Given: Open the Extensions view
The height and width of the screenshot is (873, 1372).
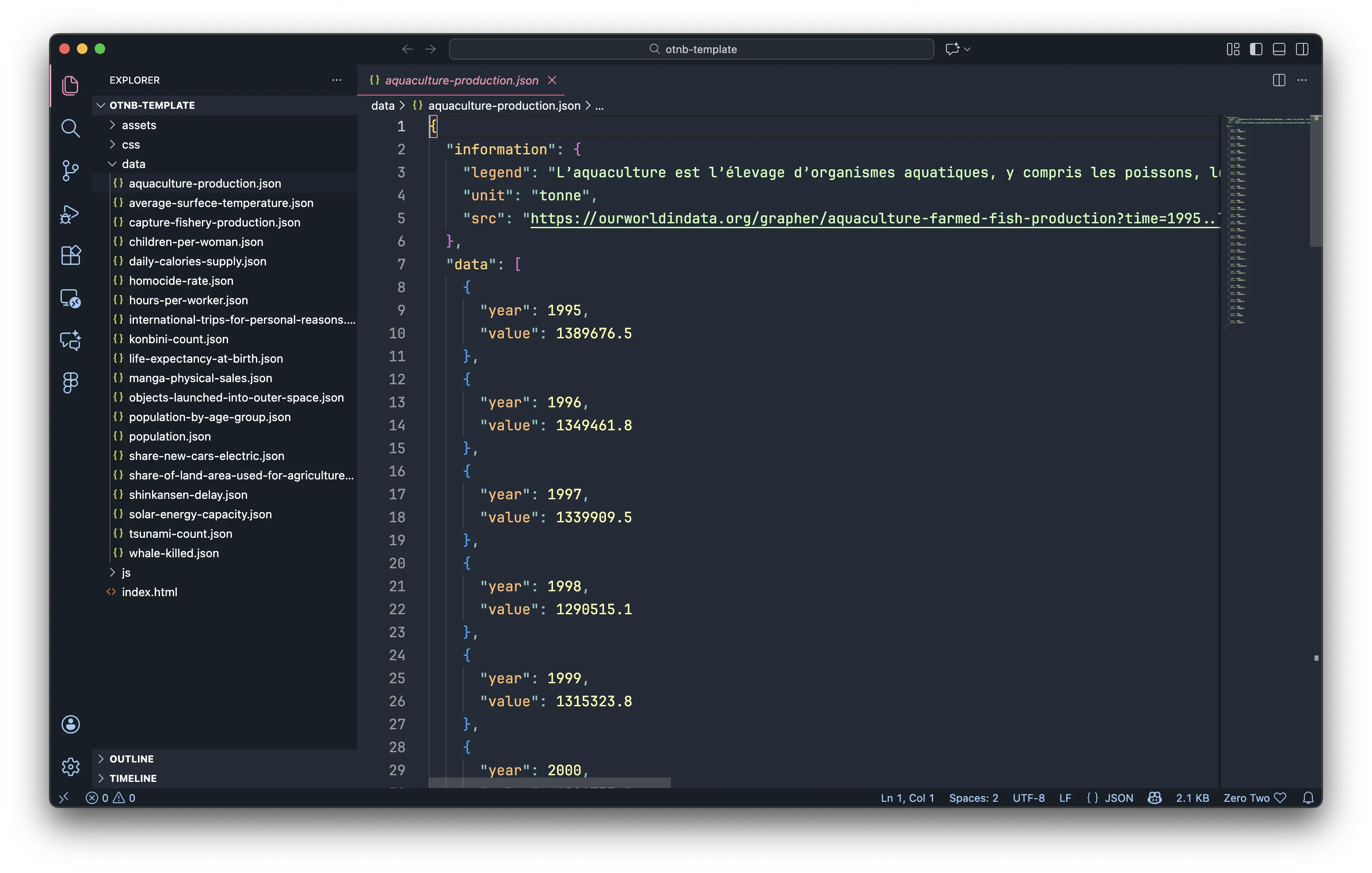Looking at the screenshot, I should pos(70,256).
